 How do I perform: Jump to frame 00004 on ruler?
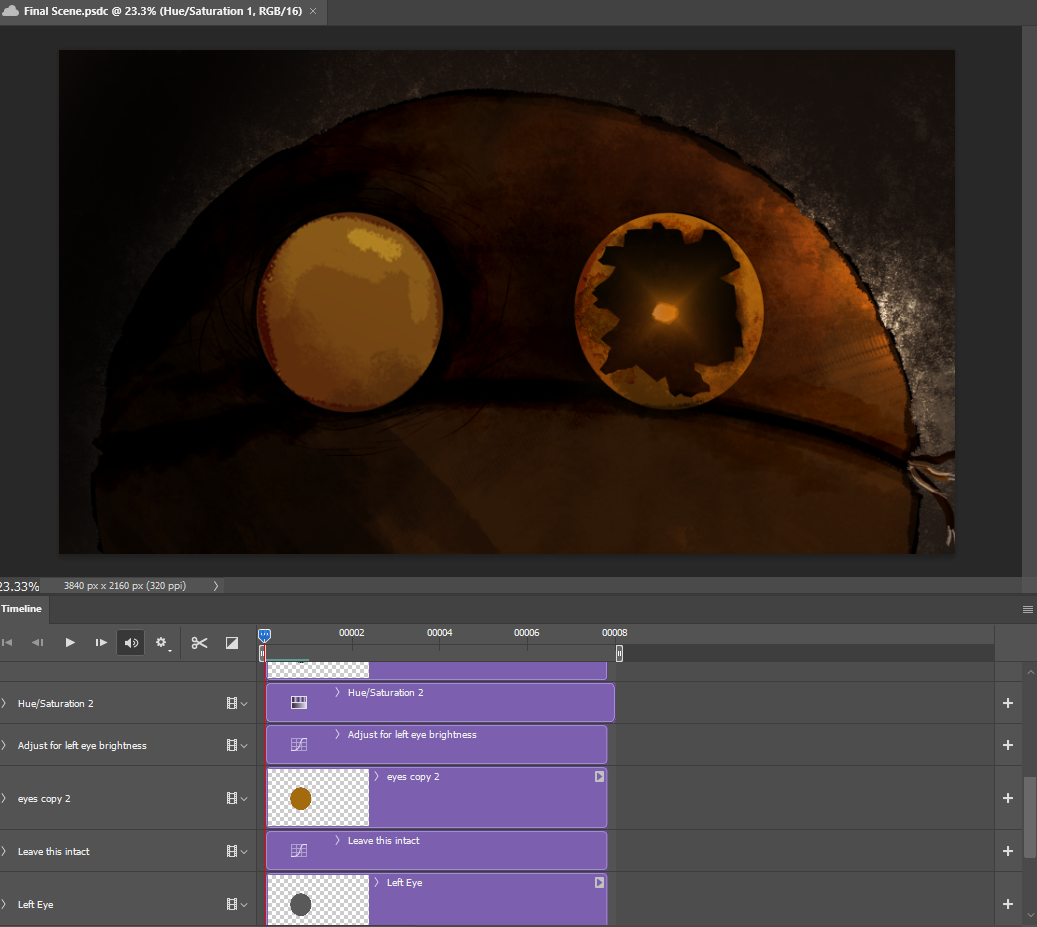pyautogui.click(x=439, y=633)
